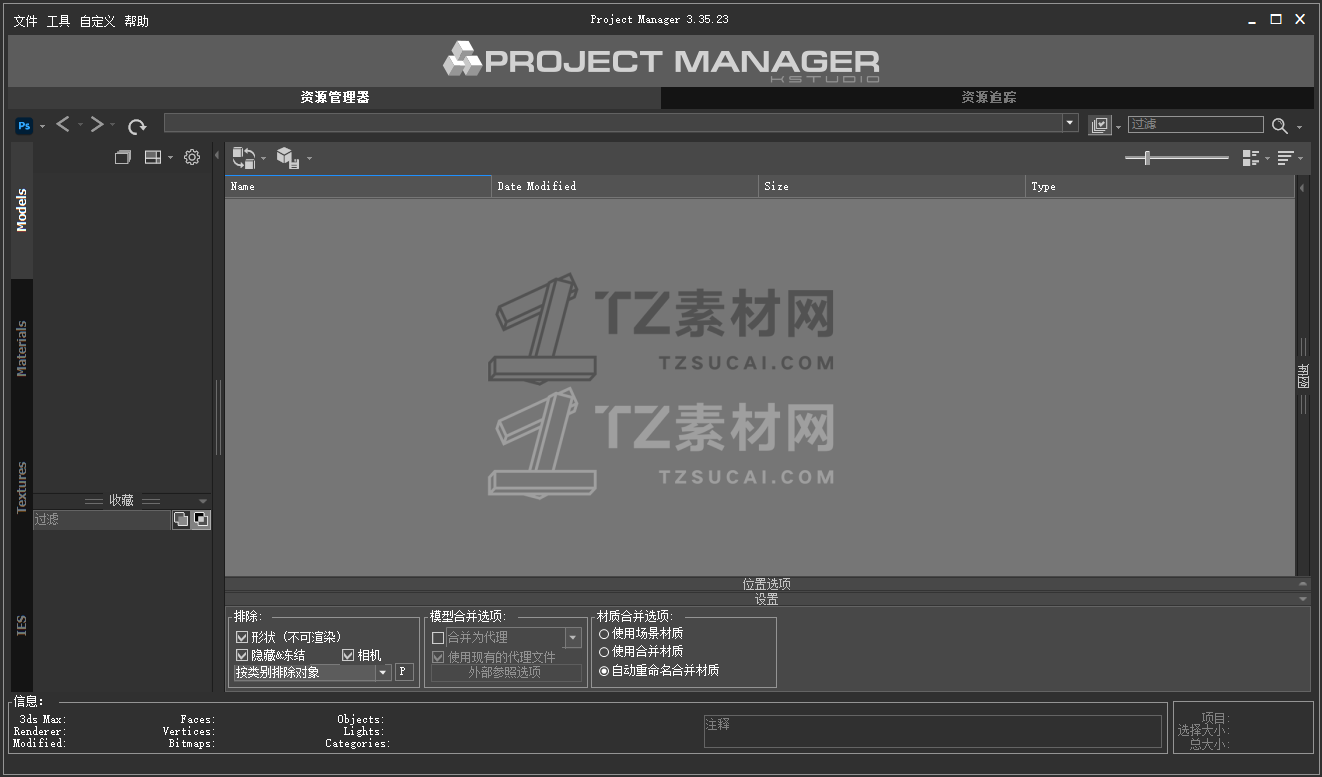The height and width of the screenshot is (777, 1322).
Task: Click the asset relink sync icon
Action: [x=243, y=157]
